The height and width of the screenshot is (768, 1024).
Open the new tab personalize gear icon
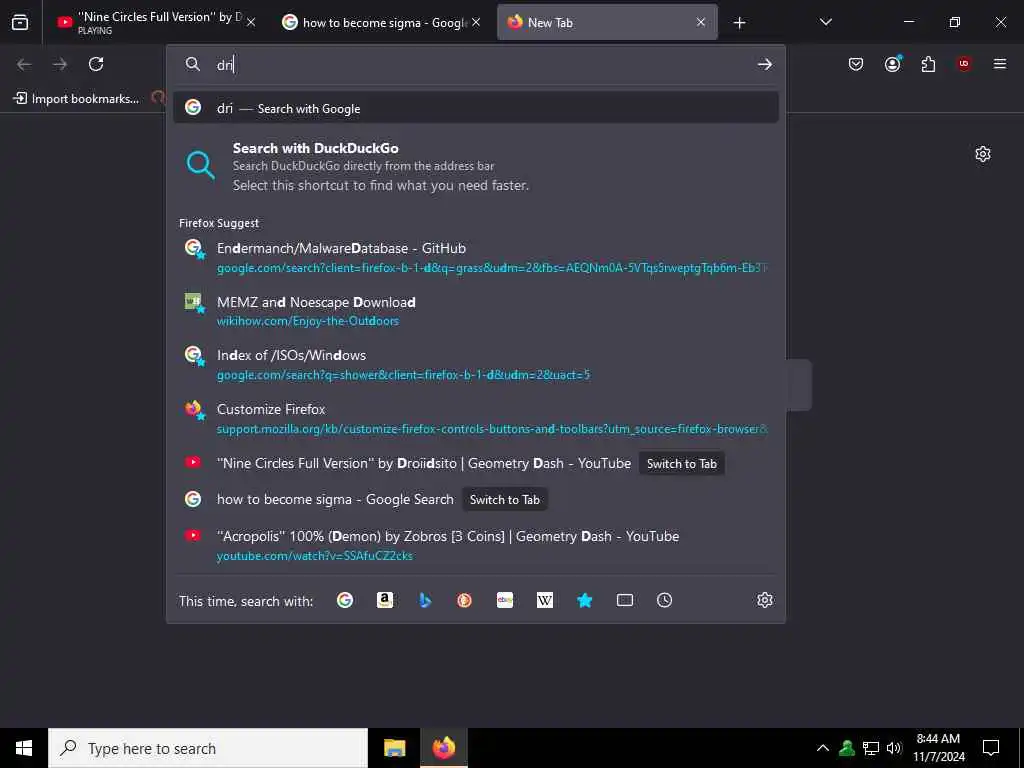coord(983,154)
